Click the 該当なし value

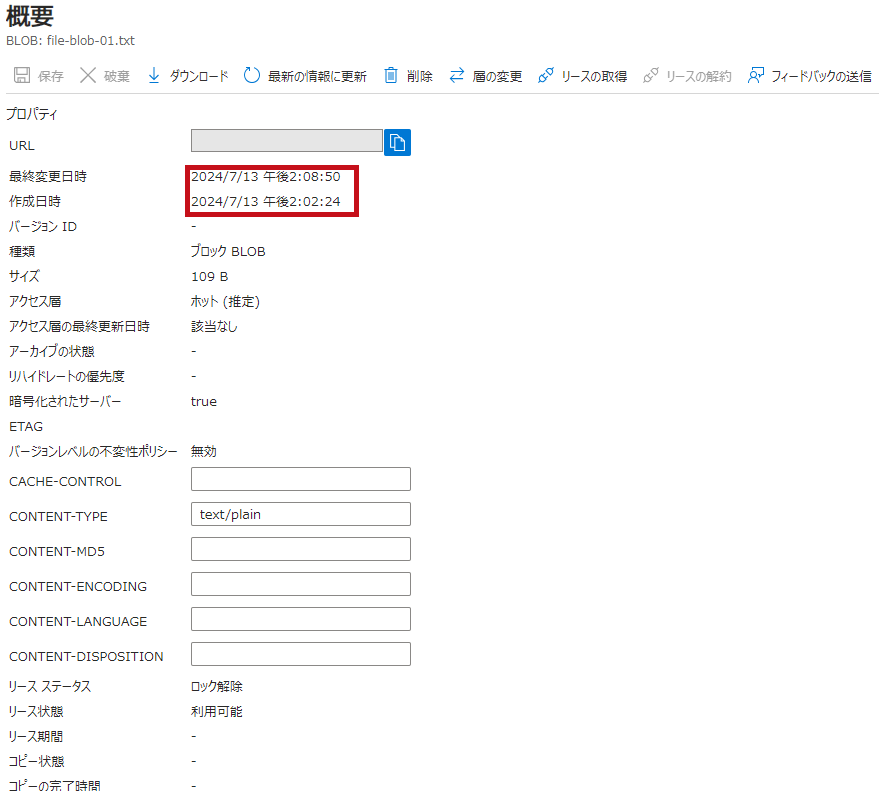point(214,327)
